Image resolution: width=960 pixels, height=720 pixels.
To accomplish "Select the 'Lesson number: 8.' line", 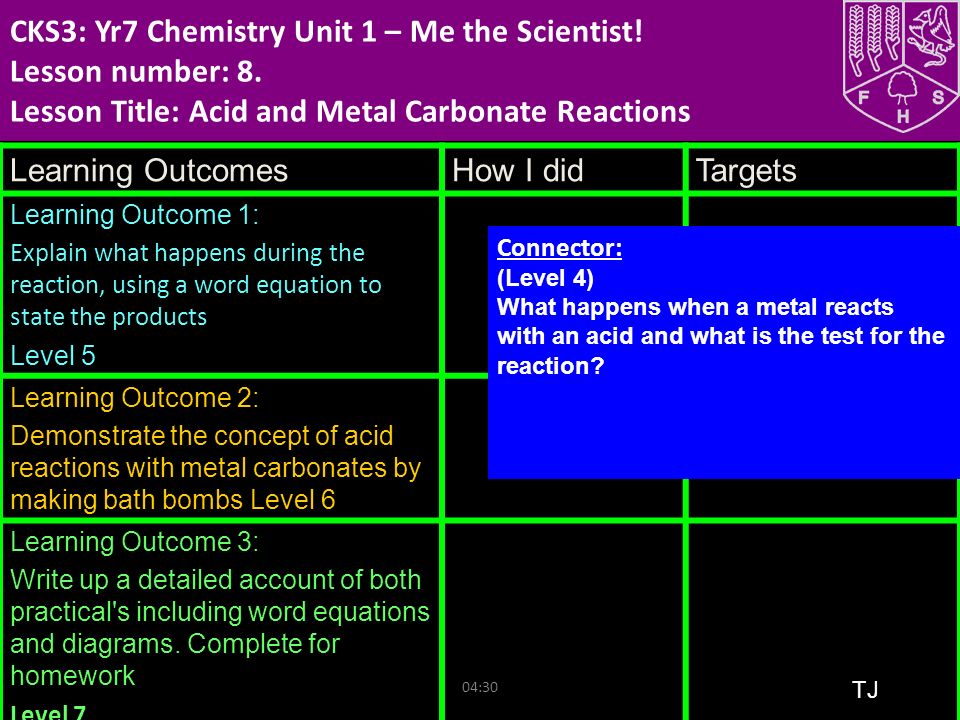I will (136, 72).
